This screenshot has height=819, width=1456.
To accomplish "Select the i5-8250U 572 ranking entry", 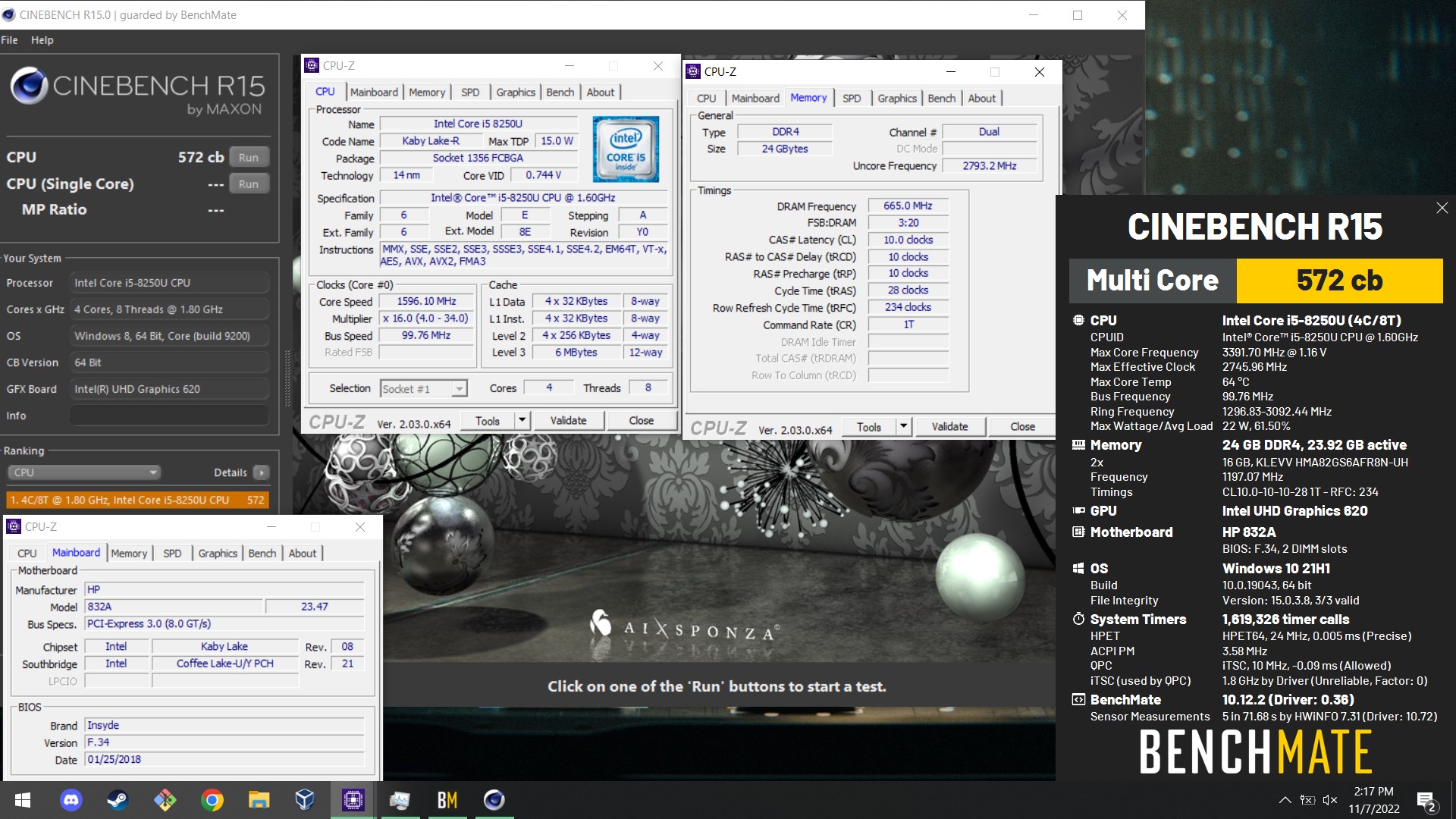I will tap(137, 500).
